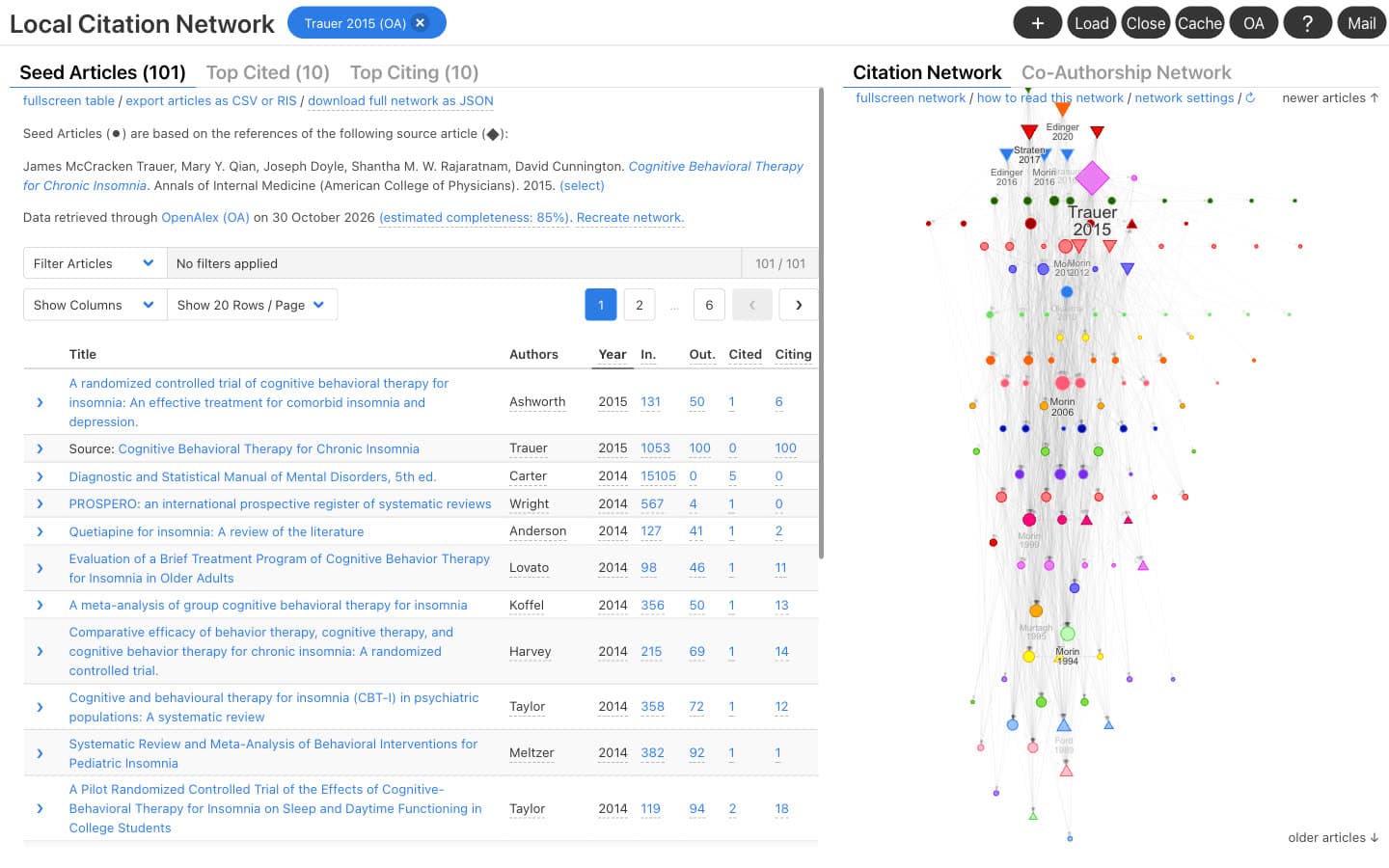Open the question mark help button
Image resolution: width=1389 pixels, height=868 pixels.
1308,23
